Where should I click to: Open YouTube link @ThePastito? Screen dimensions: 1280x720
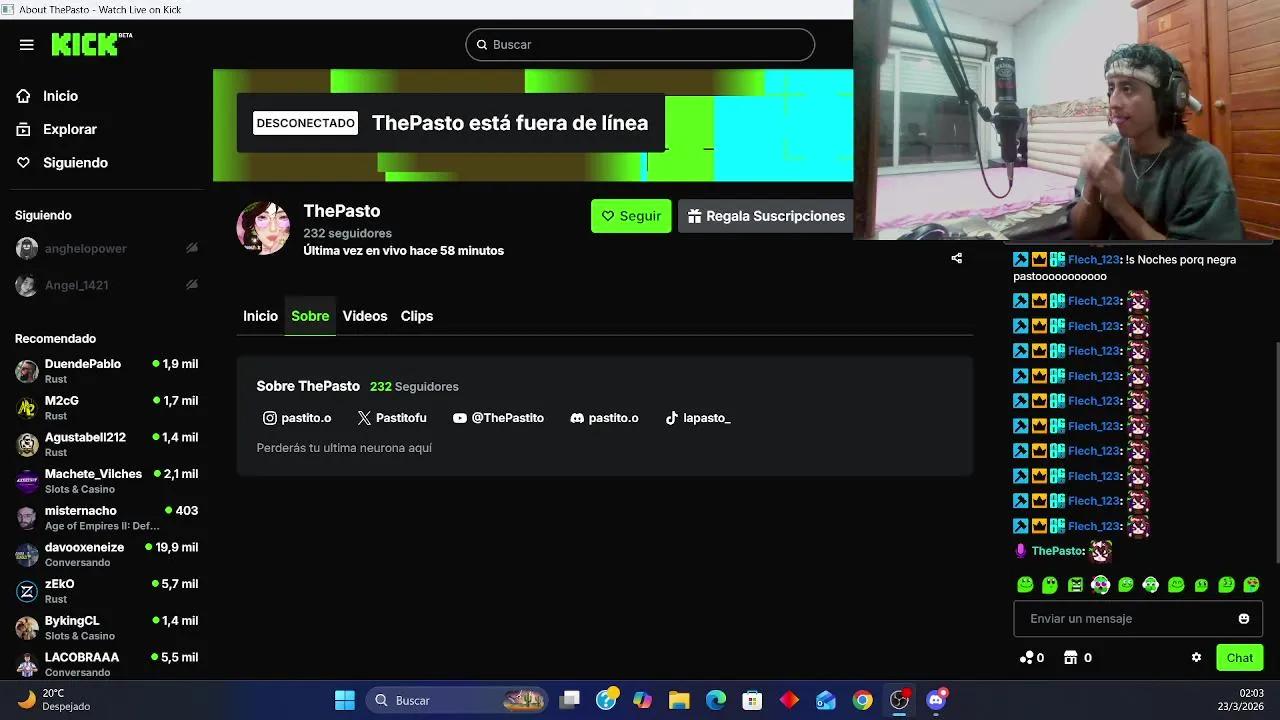pyautogui.click(x=498, y=418)
